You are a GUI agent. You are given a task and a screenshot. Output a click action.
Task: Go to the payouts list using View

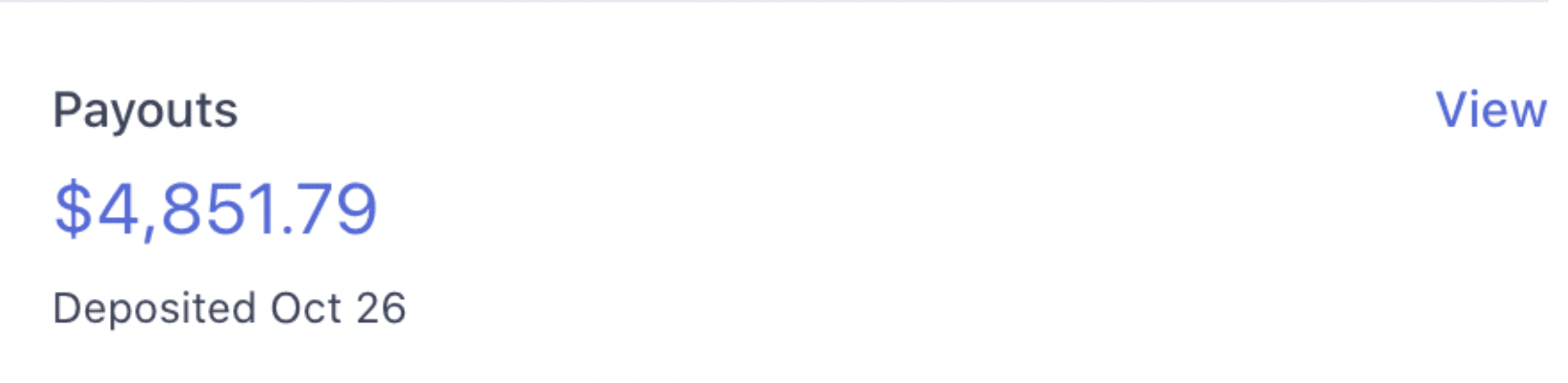click(x=1491, y=110)
